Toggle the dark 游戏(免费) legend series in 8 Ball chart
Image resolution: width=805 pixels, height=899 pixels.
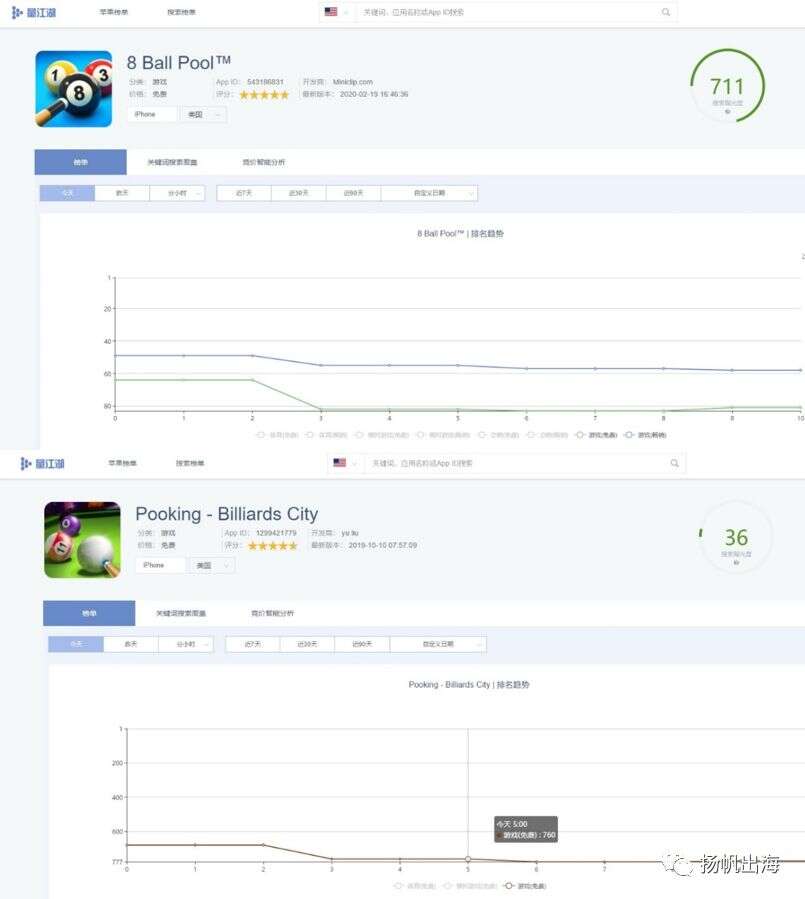[x=596, y=435]
